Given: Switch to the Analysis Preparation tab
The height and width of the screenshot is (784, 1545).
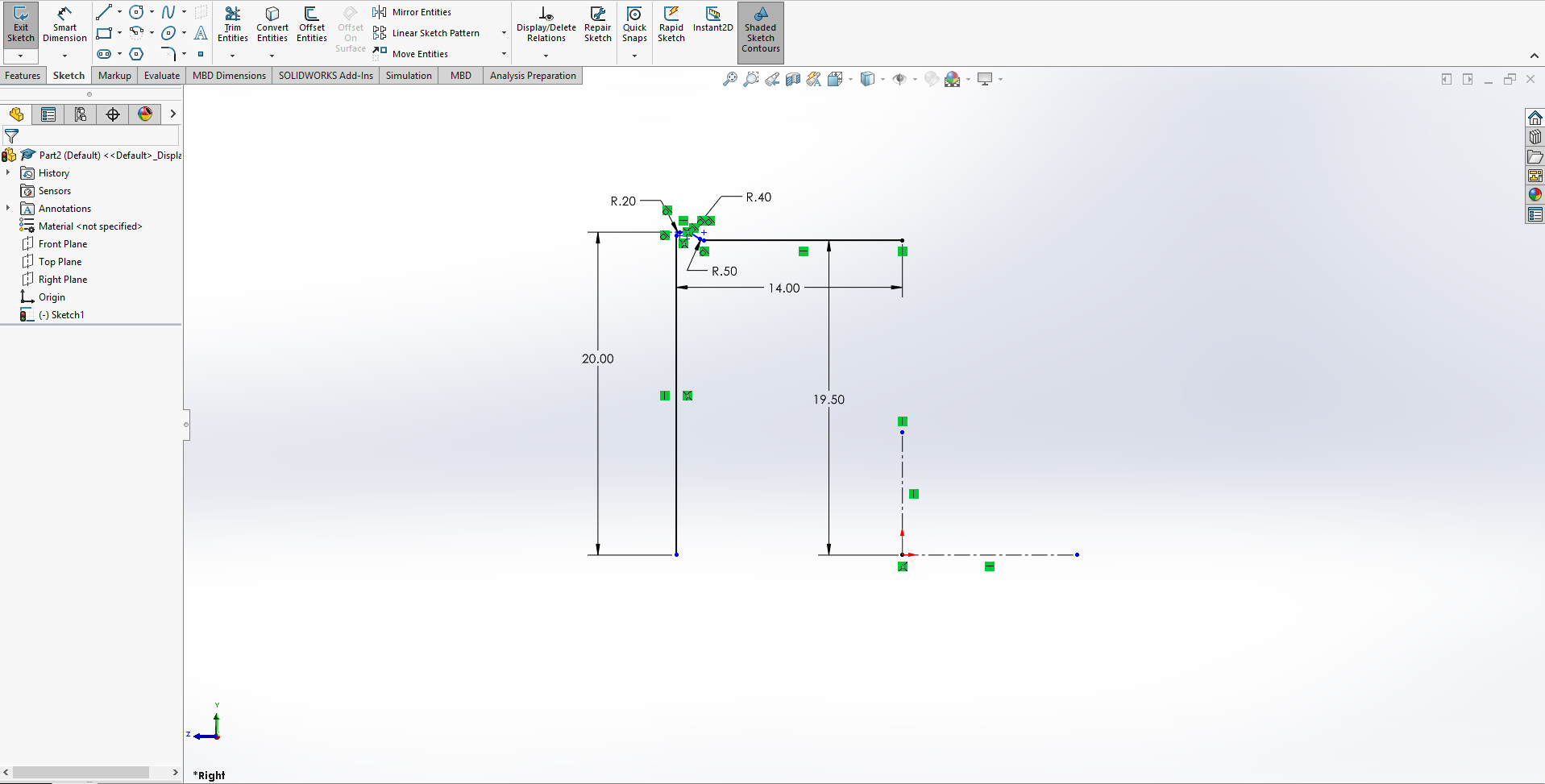Looking at the screenshot, I should (533, 76).
